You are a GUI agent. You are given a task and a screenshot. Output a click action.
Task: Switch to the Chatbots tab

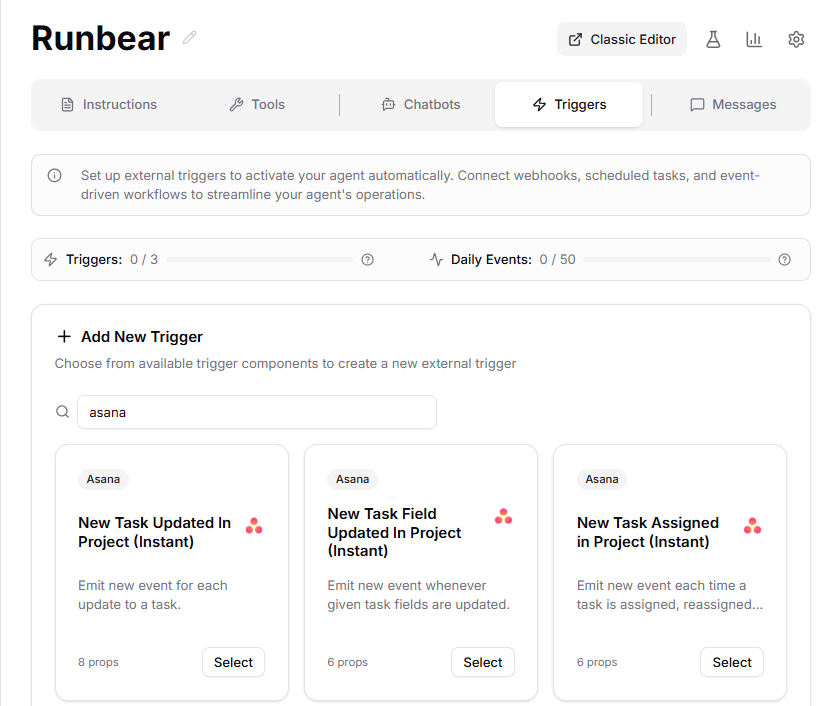click(x=421, y=104)
